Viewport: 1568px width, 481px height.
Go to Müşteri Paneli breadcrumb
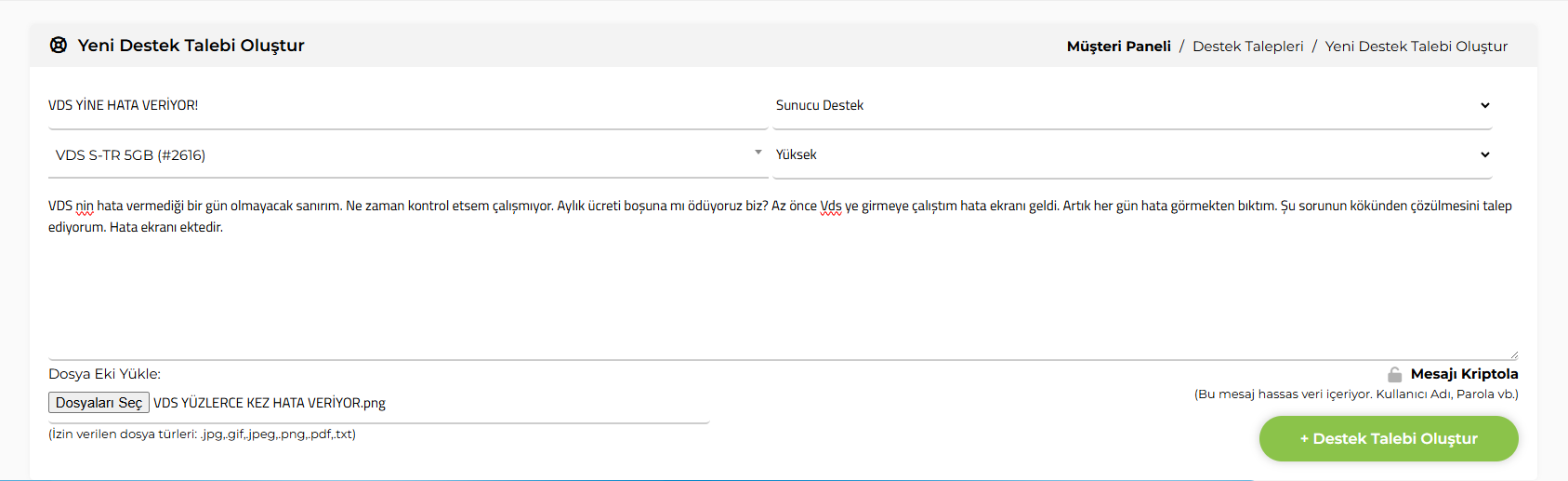coord(1118,47)
